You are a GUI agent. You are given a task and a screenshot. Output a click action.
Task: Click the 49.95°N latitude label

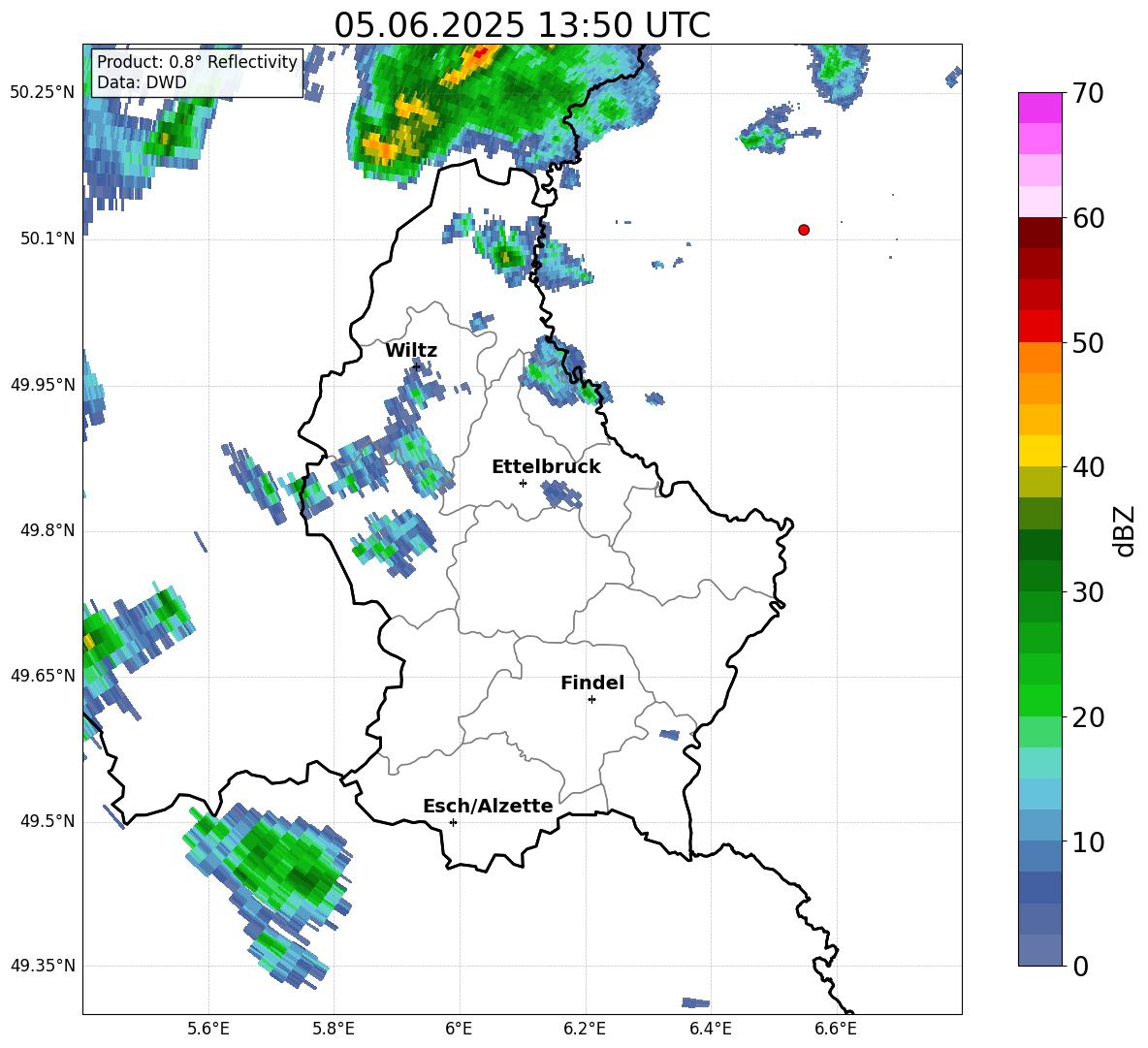pos(43,385)
